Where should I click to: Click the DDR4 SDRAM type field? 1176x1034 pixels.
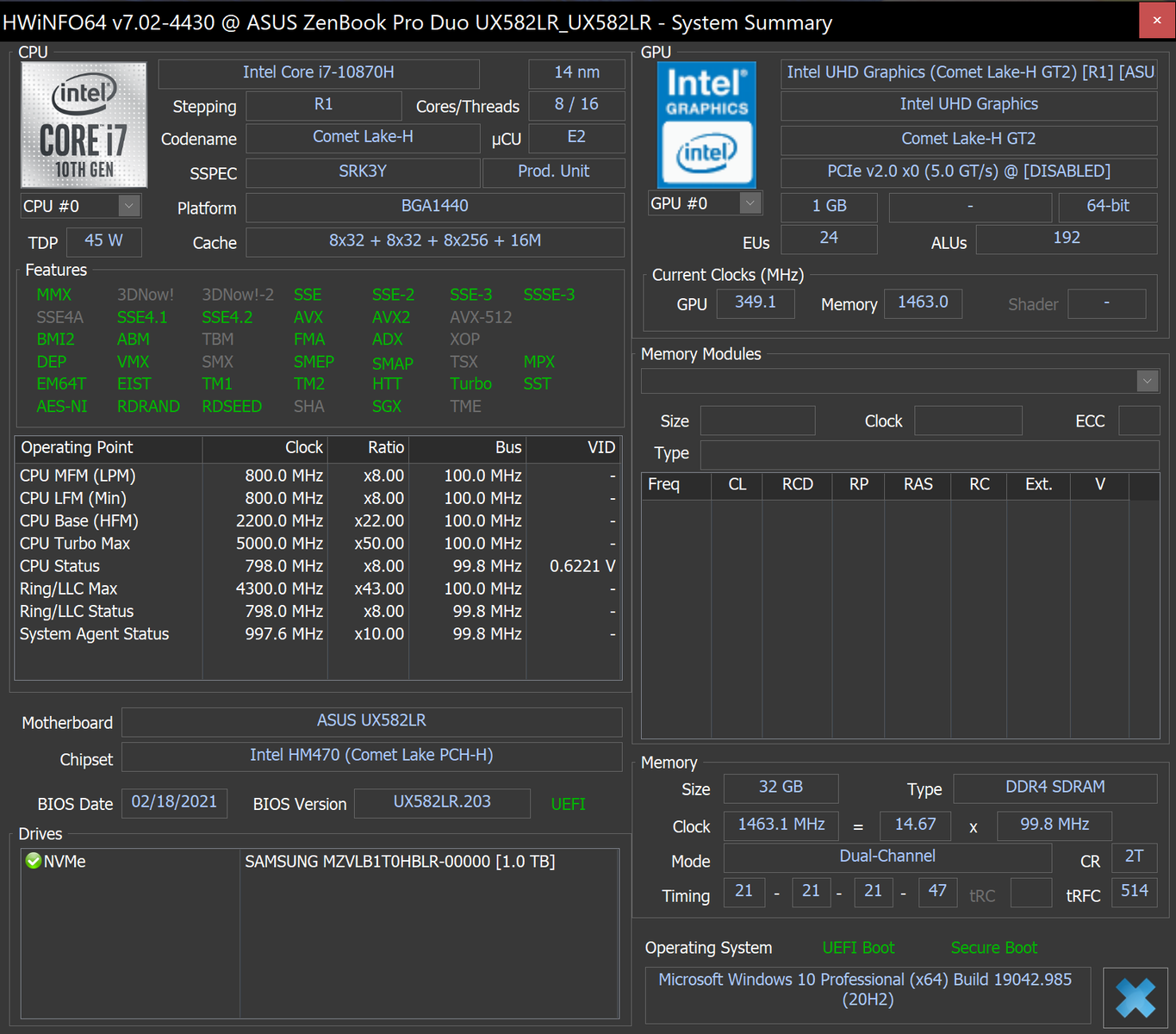(x=1055, y=788)
